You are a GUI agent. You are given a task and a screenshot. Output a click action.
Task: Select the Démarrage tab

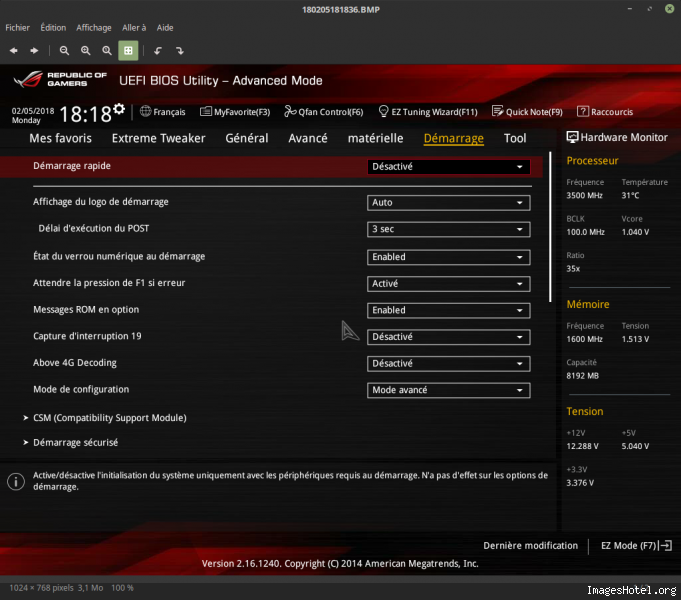[x=453, y=138]
